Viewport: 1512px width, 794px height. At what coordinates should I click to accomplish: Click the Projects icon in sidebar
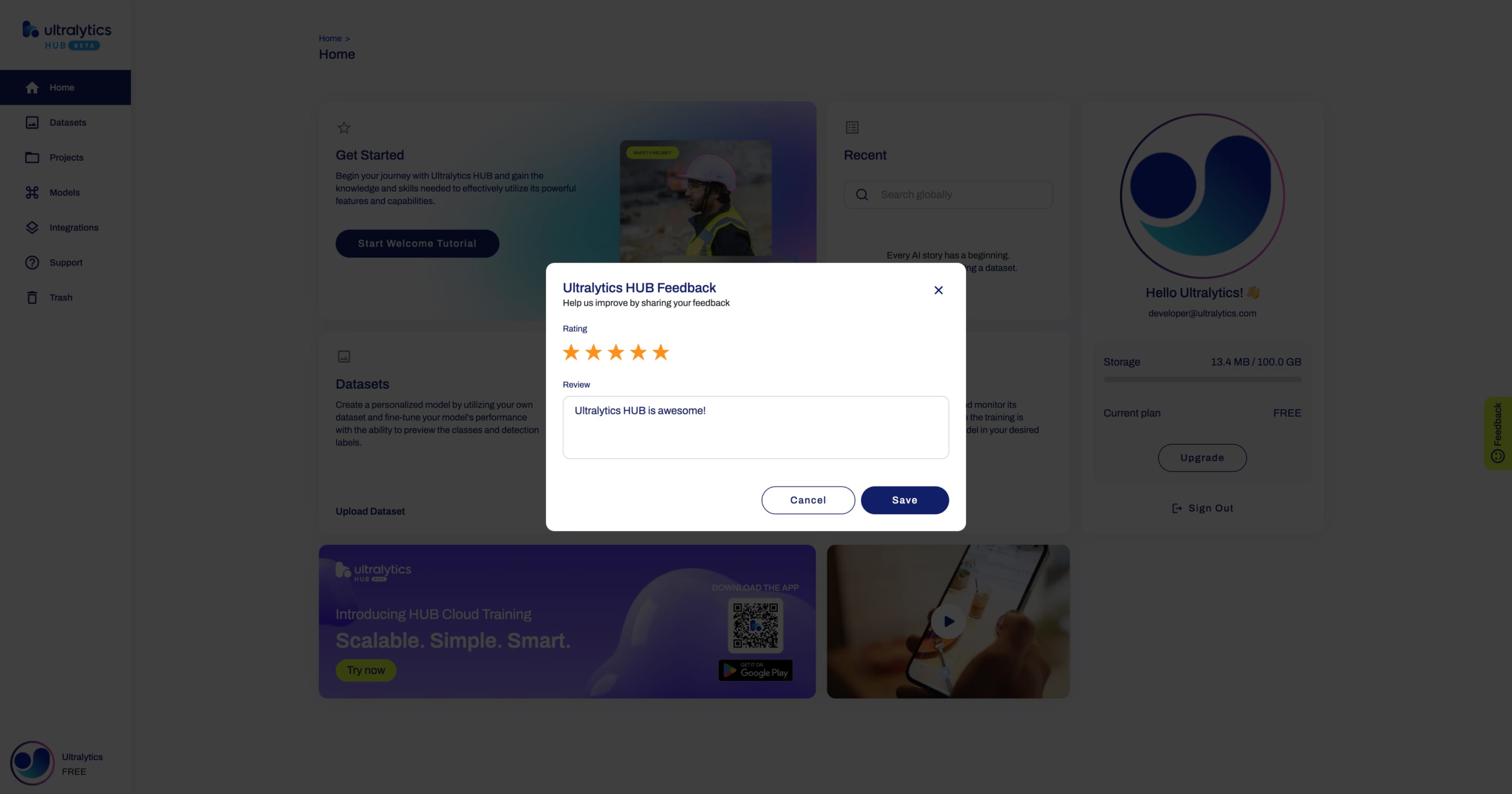pyautogui.click(x=31, y=157)
